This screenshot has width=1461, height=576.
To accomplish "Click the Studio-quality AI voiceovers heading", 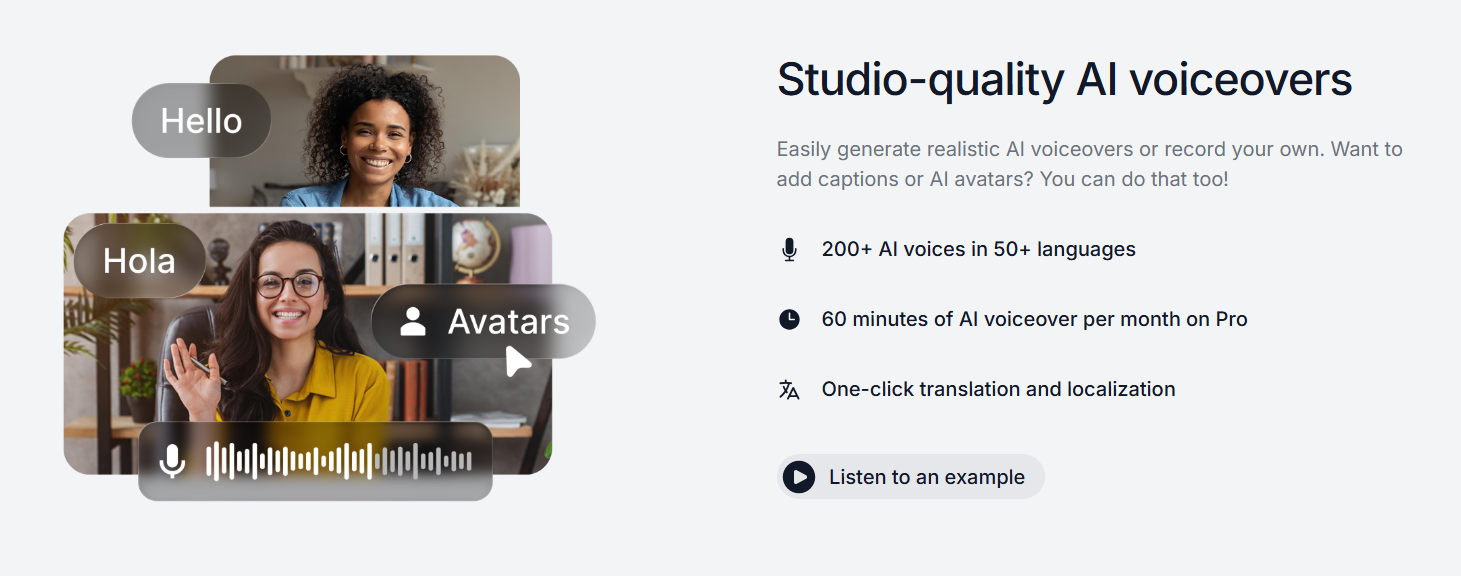I will tap(1064, 80).
